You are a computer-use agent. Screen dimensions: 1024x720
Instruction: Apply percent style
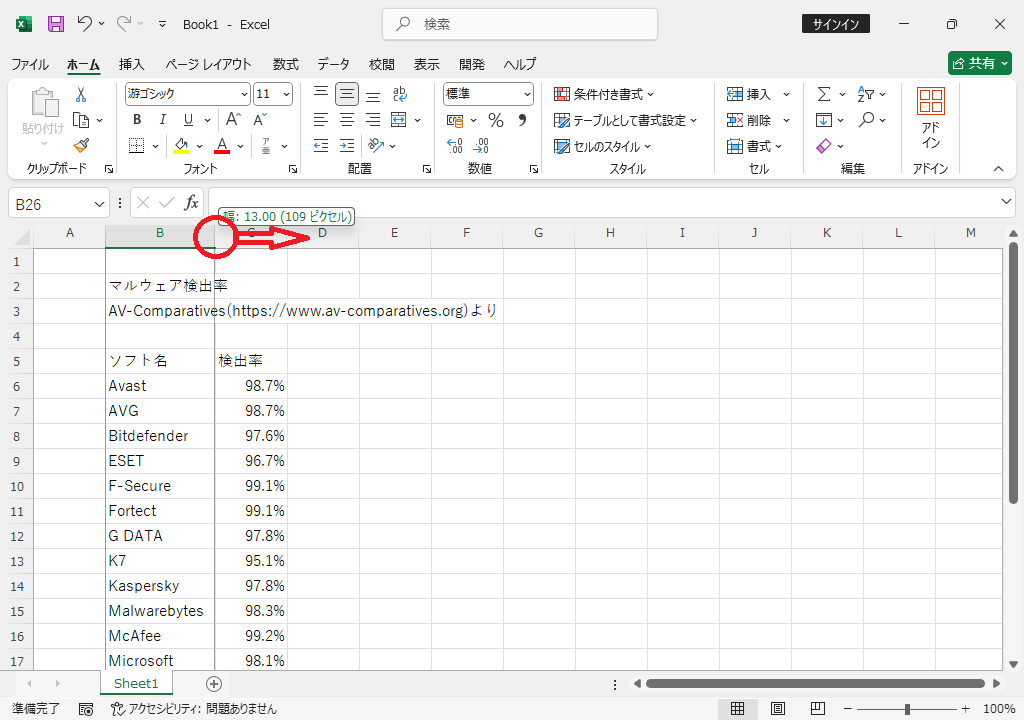coord(496,120)
